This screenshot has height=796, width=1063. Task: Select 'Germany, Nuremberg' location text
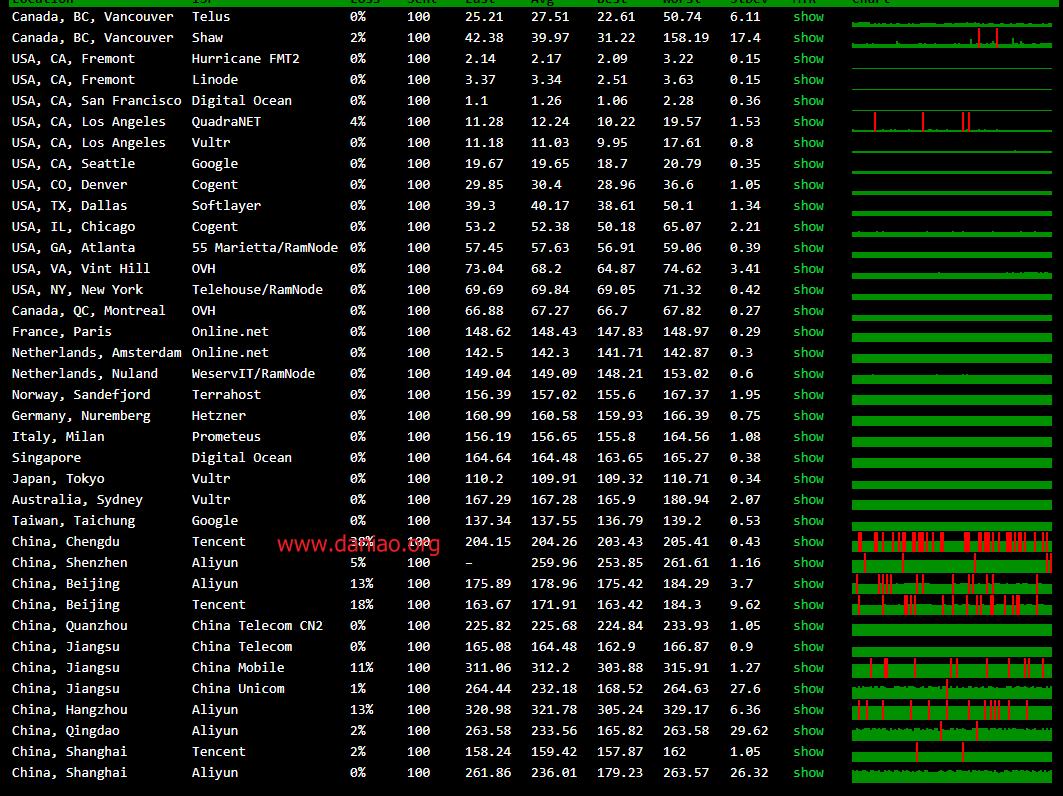(81, 416)
